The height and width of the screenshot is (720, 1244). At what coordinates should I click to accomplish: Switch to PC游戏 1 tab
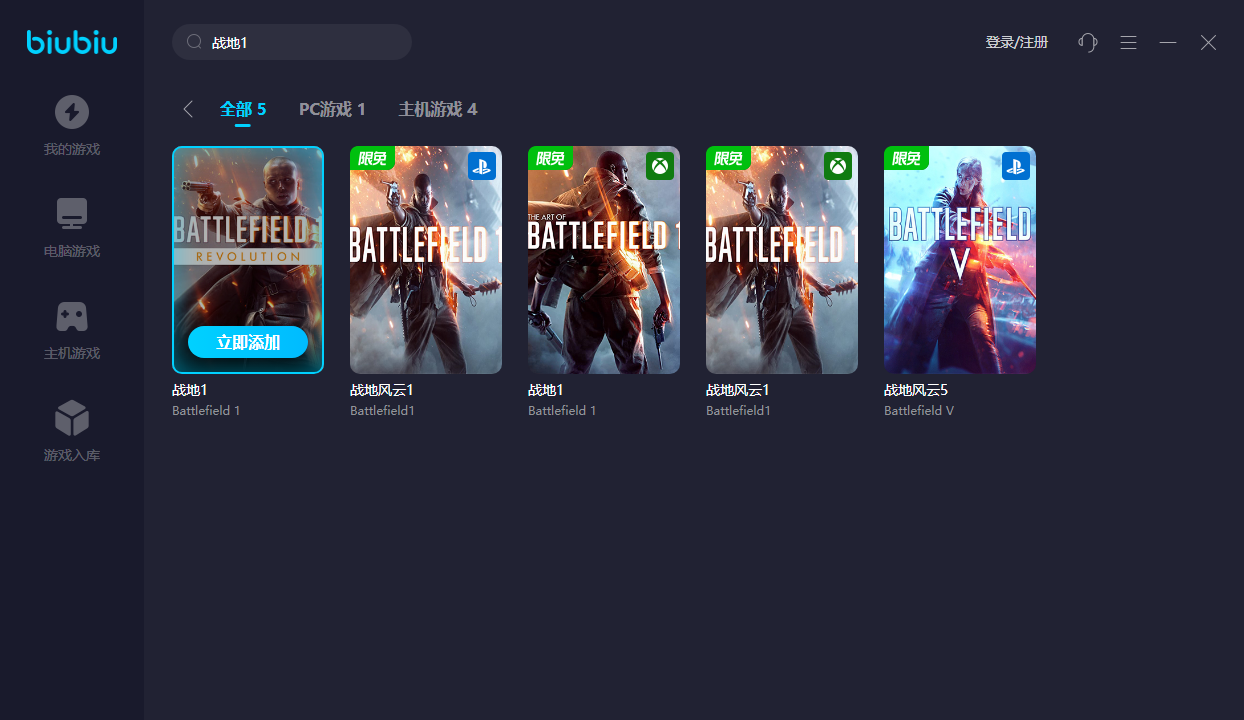(332, 109)
